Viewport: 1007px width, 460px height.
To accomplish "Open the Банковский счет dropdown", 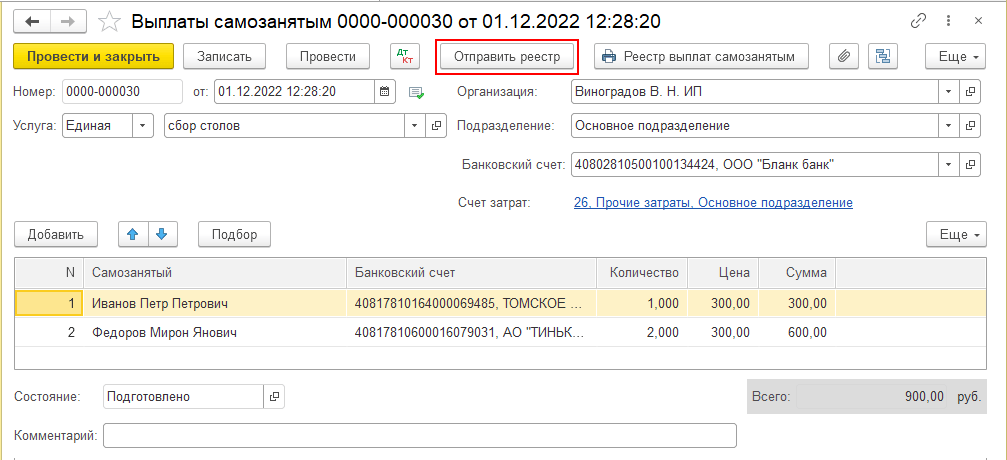I will 948,164.
